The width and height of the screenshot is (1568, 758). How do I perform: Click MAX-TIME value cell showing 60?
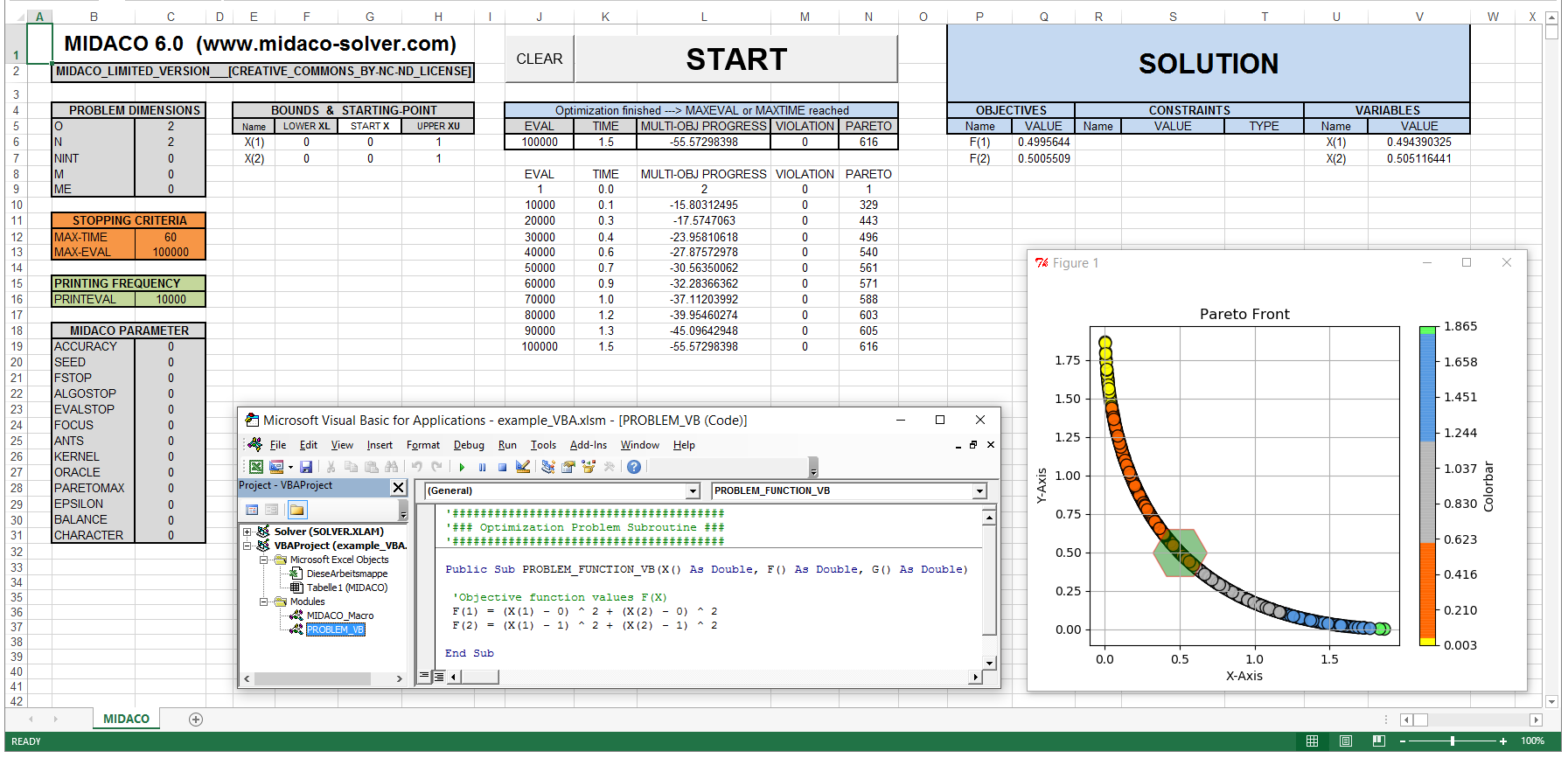171,237
